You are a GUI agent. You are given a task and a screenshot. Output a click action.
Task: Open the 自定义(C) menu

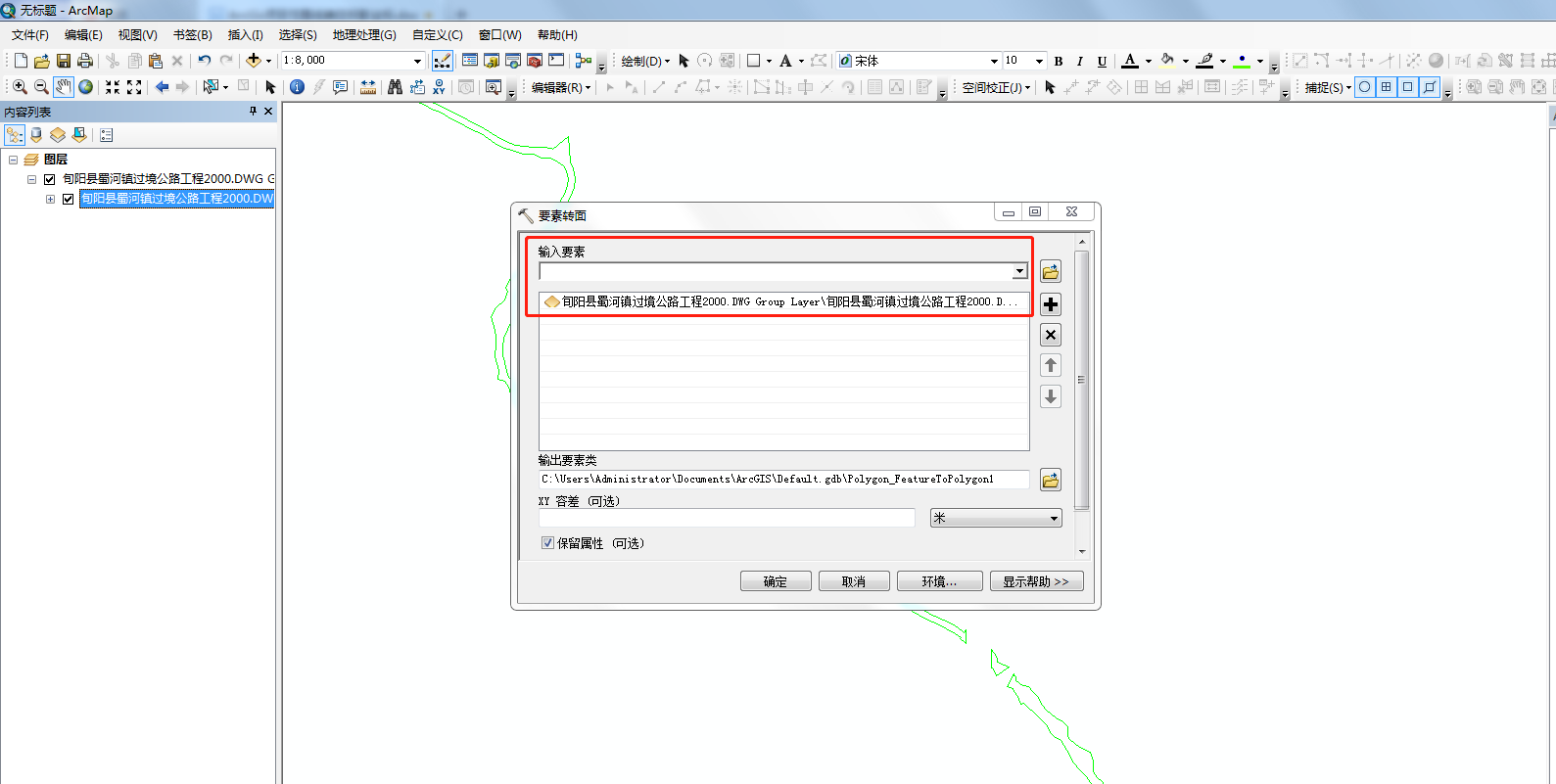437,35
